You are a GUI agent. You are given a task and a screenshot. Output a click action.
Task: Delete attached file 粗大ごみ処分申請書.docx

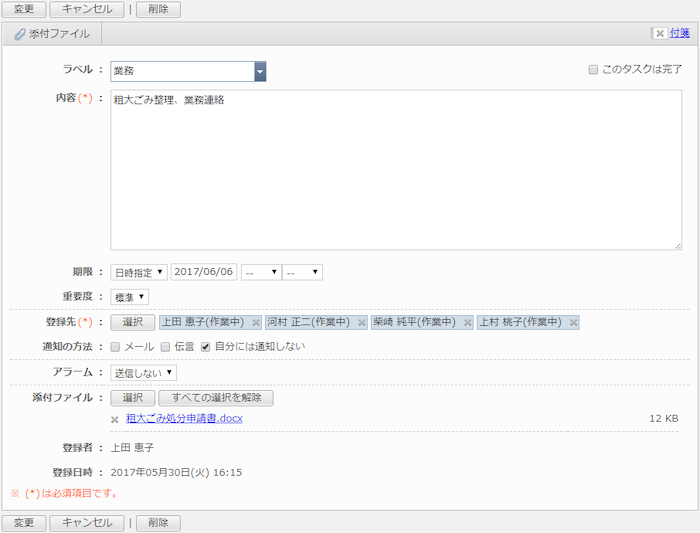coord(115,419)
